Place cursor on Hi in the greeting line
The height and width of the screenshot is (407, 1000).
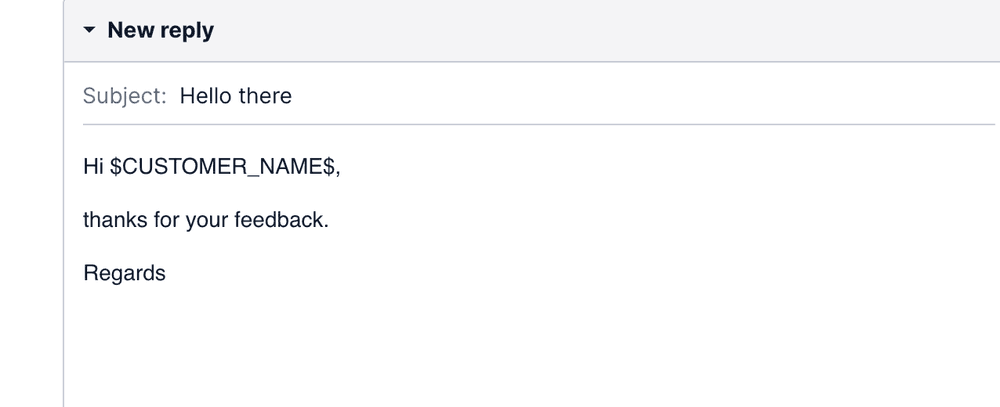(x=93, y=168)
